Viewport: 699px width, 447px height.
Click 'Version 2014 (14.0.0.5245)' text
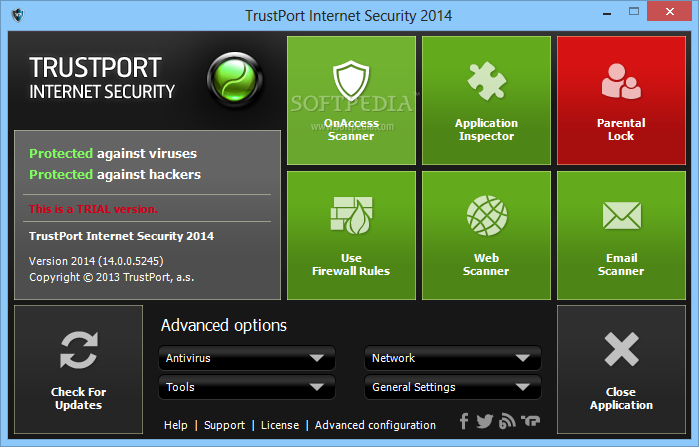[x=96, y=261]
